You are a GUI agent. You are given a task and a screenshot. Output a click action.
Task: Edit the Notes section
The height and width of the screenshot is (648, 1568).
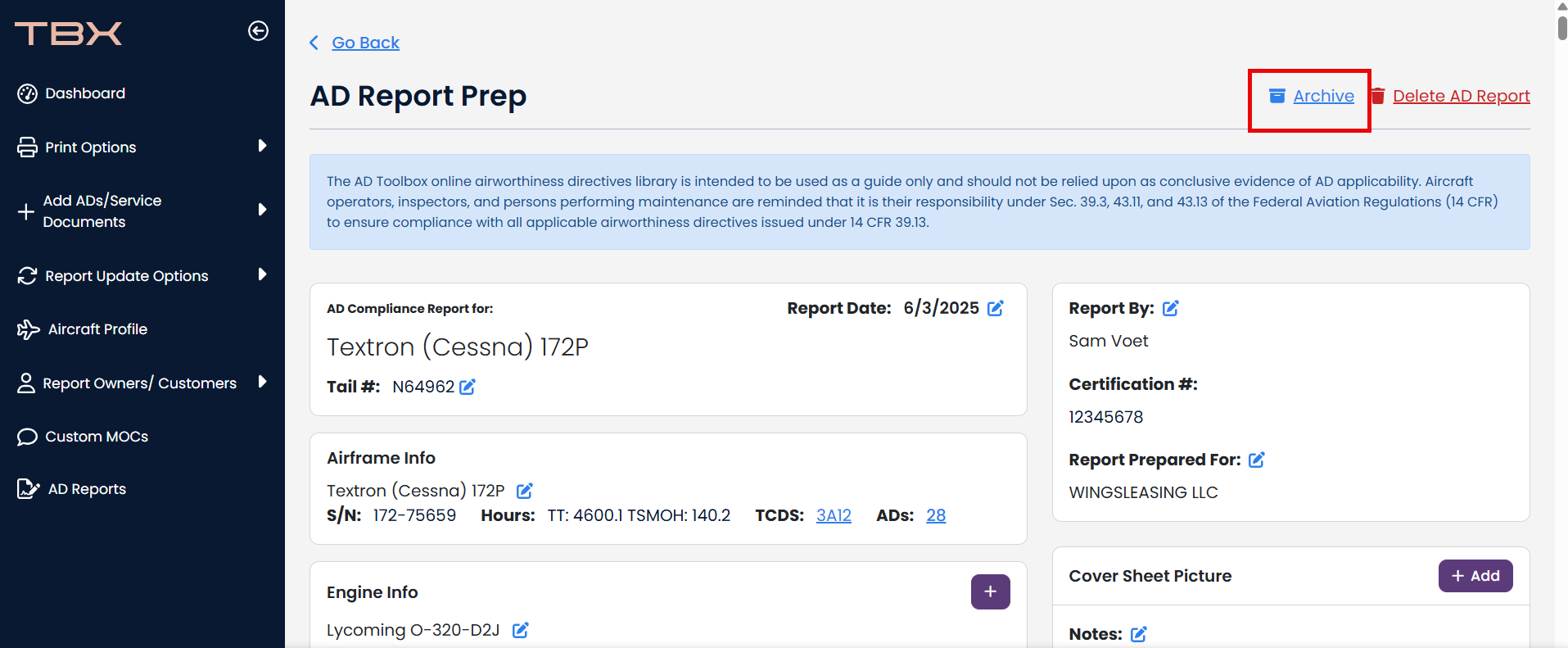[x=1139, y=634]
